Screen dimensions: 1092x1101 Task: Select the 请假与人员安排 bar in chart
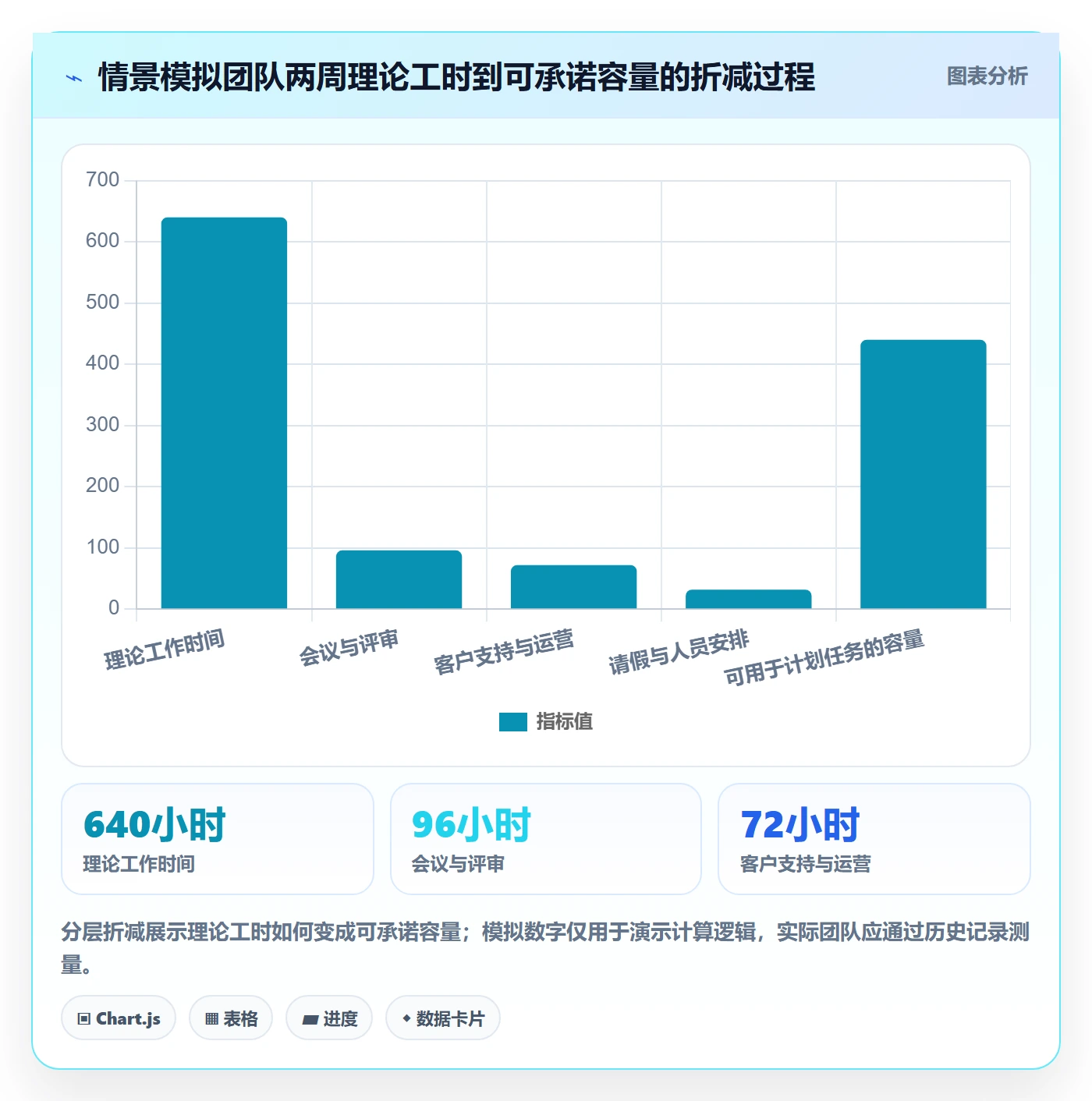click(748, 599)
